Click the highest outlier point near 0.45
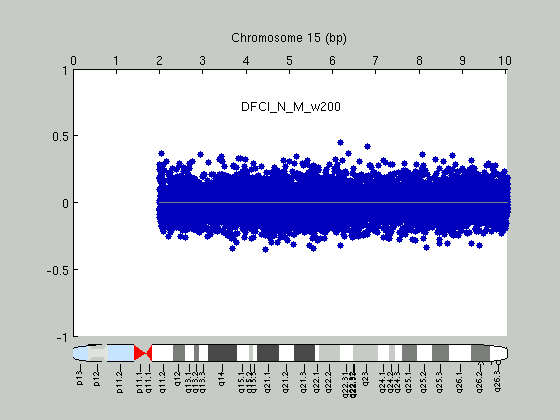Screen dimensions: 560x420 (340, 142)
